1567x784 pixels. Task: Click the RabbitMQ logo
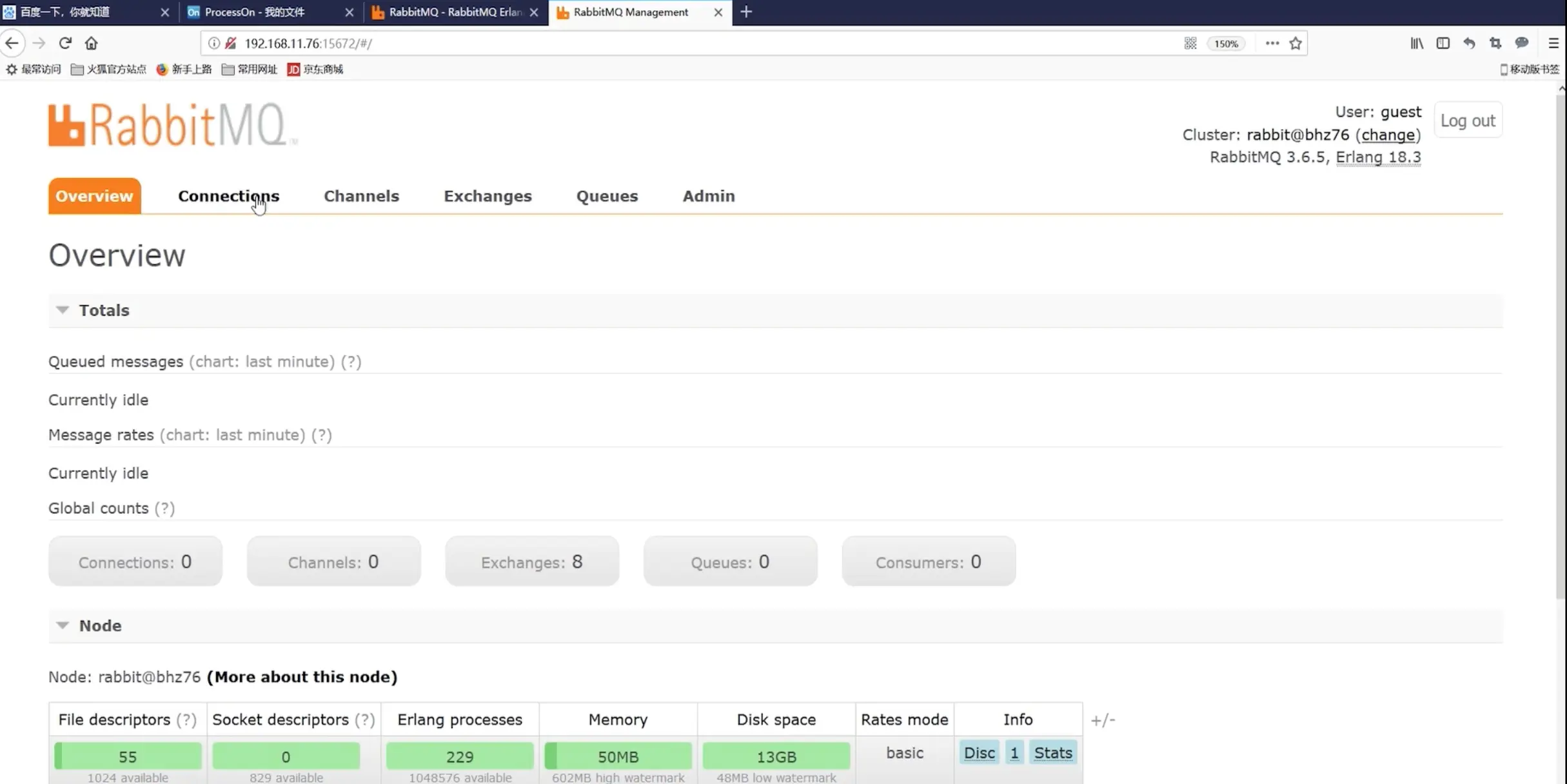click(173, 125)
